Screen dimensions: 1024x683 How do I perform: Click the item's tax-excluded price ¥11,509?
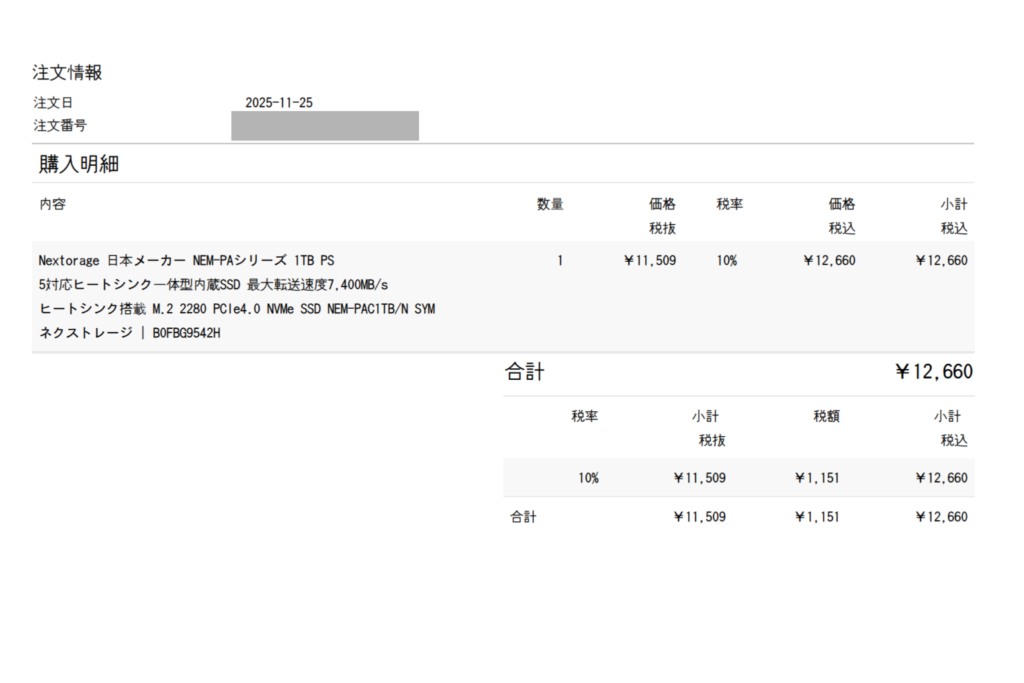click(649, 260)
